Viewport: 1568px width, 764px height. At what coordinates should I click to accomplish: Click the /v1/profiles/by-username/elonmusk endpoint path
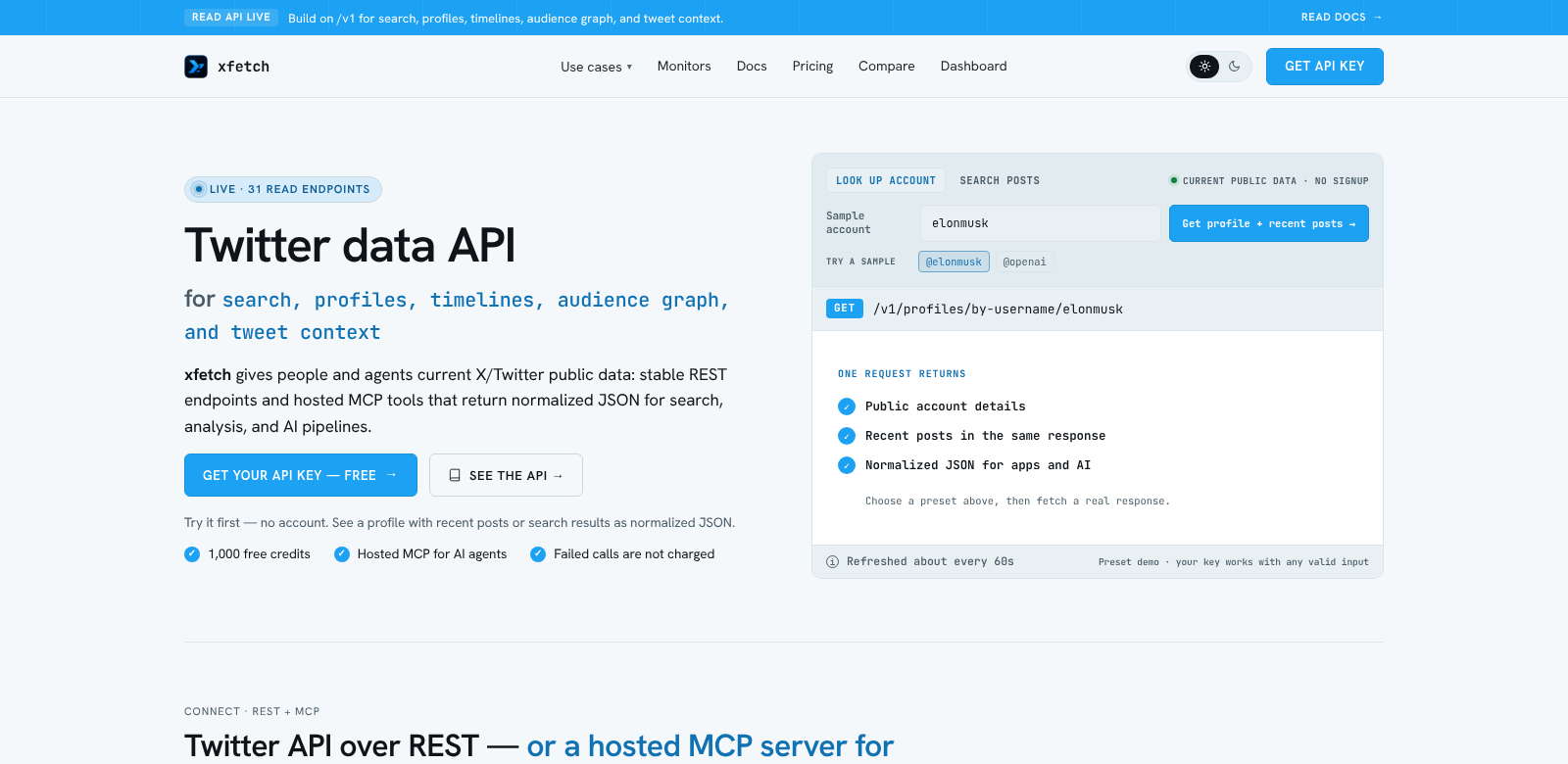998,309
